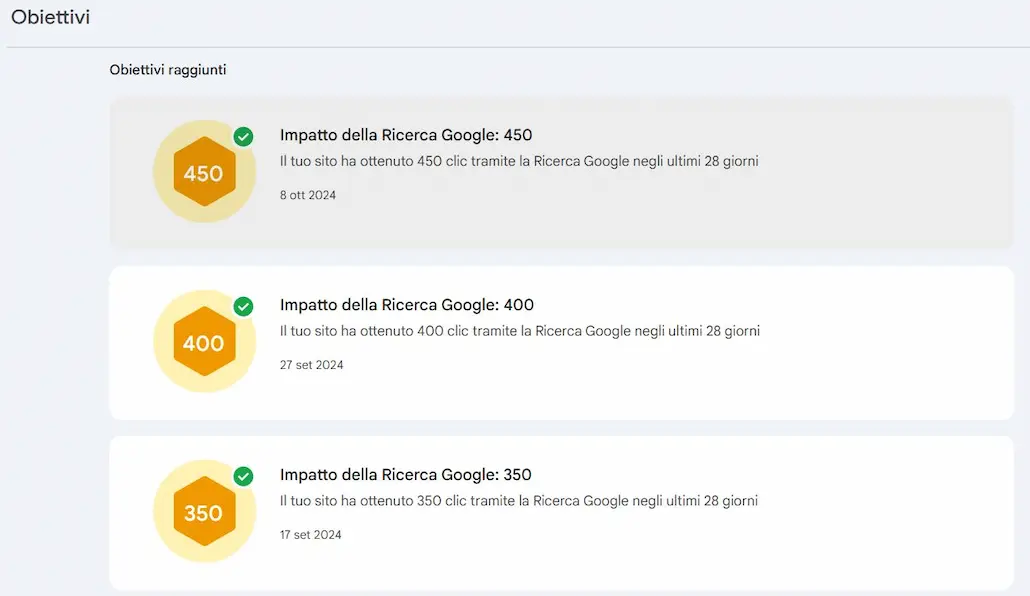Click the date '17 set 2024'
Viewport: 1030px width, 596px height.
pyautogui.click(x=312, y=535)
